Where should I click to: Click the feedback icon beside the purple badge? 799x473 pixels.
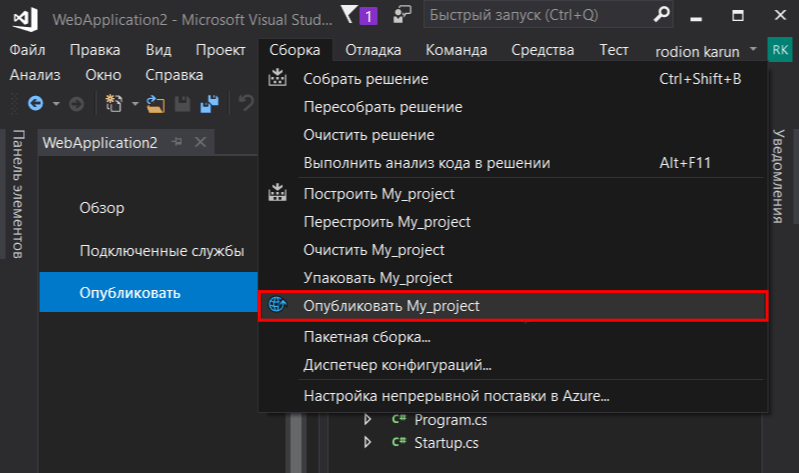point(402,14)
